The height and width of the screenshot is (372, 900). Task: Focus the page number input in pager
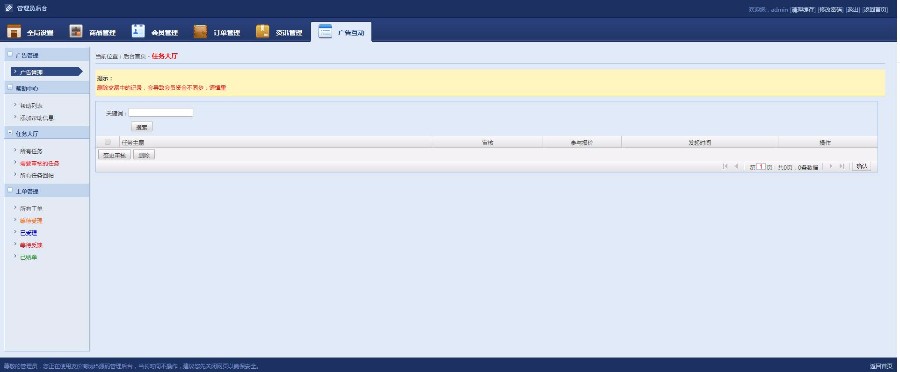coord(761,166)
